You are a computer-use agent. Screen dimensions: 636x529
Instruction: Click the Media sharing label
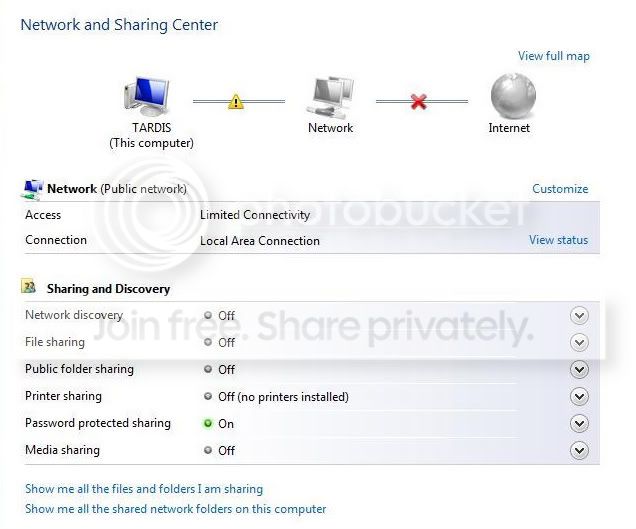tap(62, 450)
